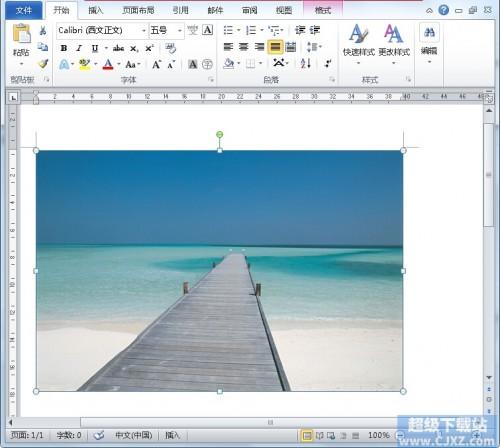
Task: Align text left
Action: click(x=228, y=47)
